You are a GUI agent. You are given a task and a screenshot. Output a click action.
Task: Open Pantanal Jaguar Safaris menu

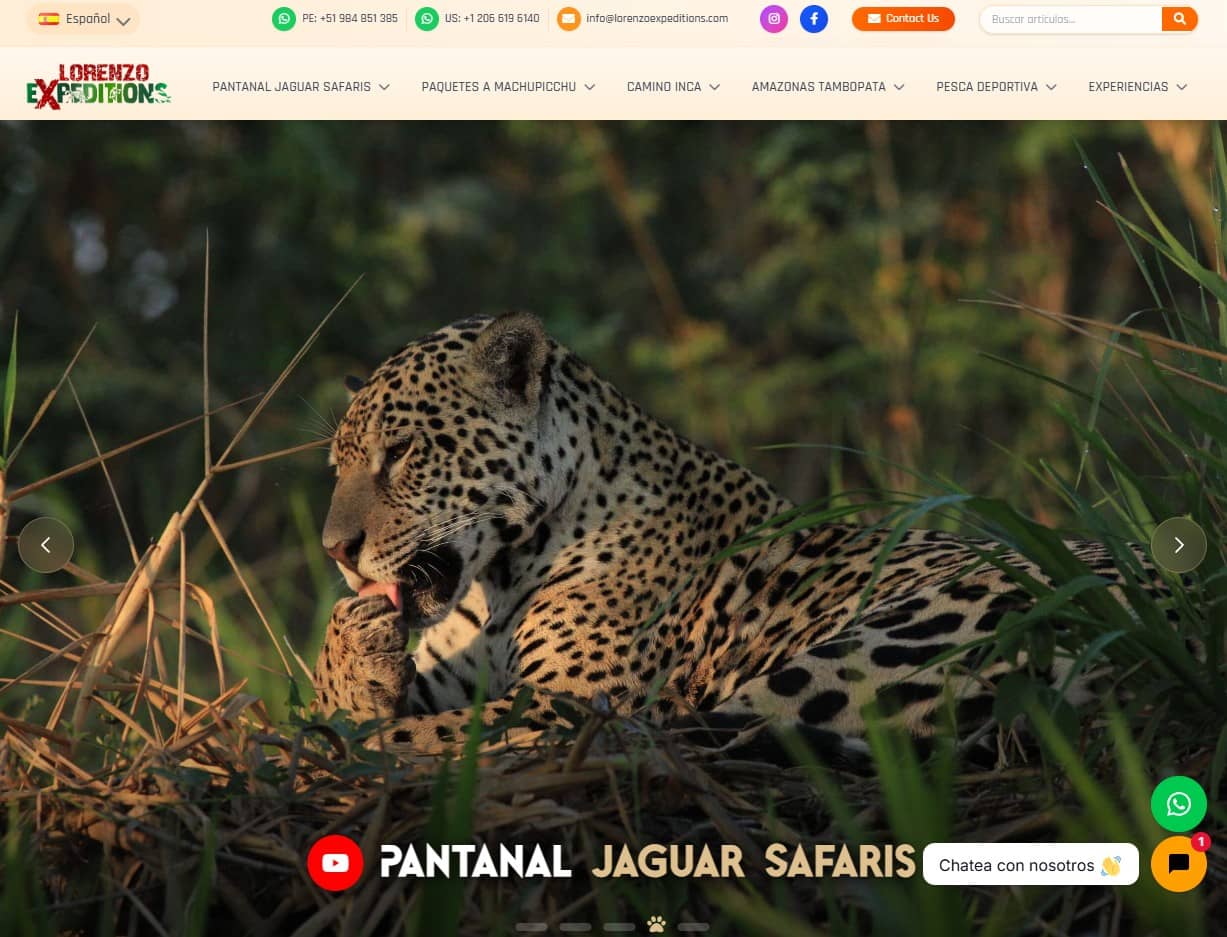[291, 87]
